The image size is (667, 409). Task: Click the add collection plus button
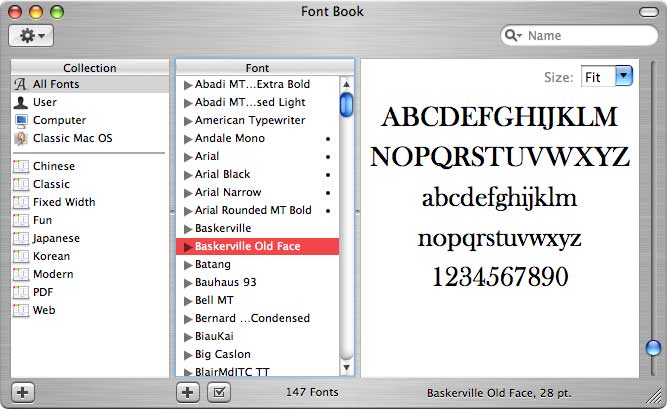[x=23, y=392]
